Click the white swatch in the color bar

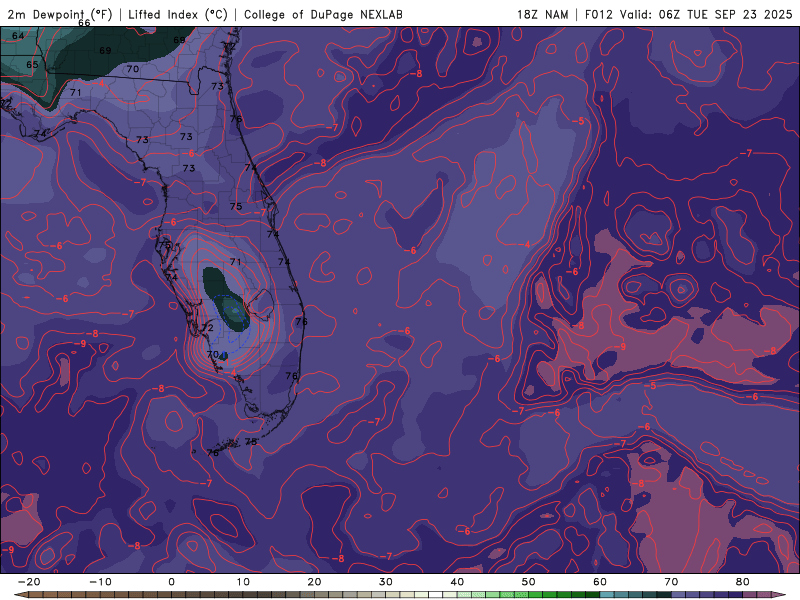point(436,595)
